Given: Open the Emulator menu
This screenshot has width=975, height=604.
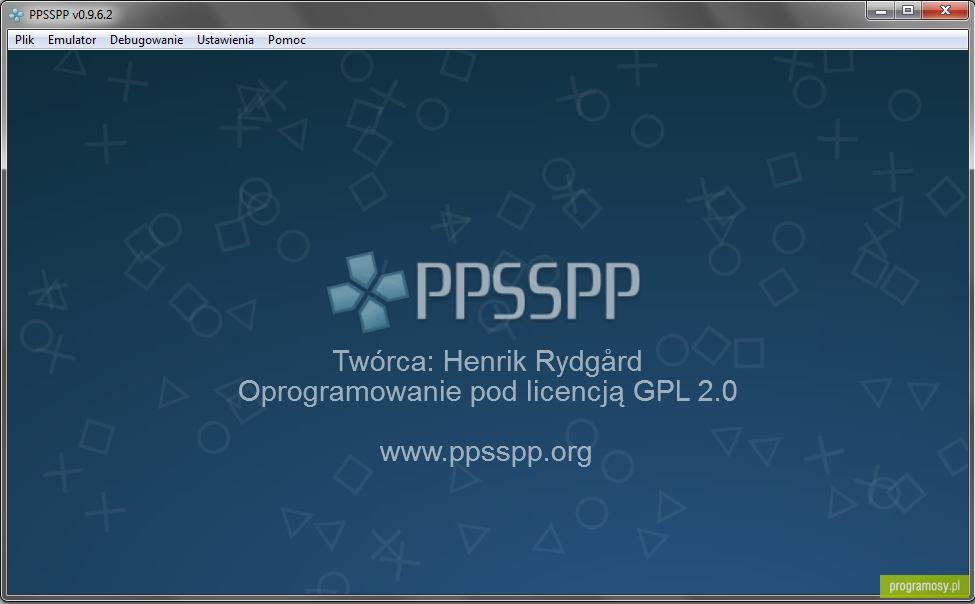Looking at the screenshot, I should click(x=72, y=40).
